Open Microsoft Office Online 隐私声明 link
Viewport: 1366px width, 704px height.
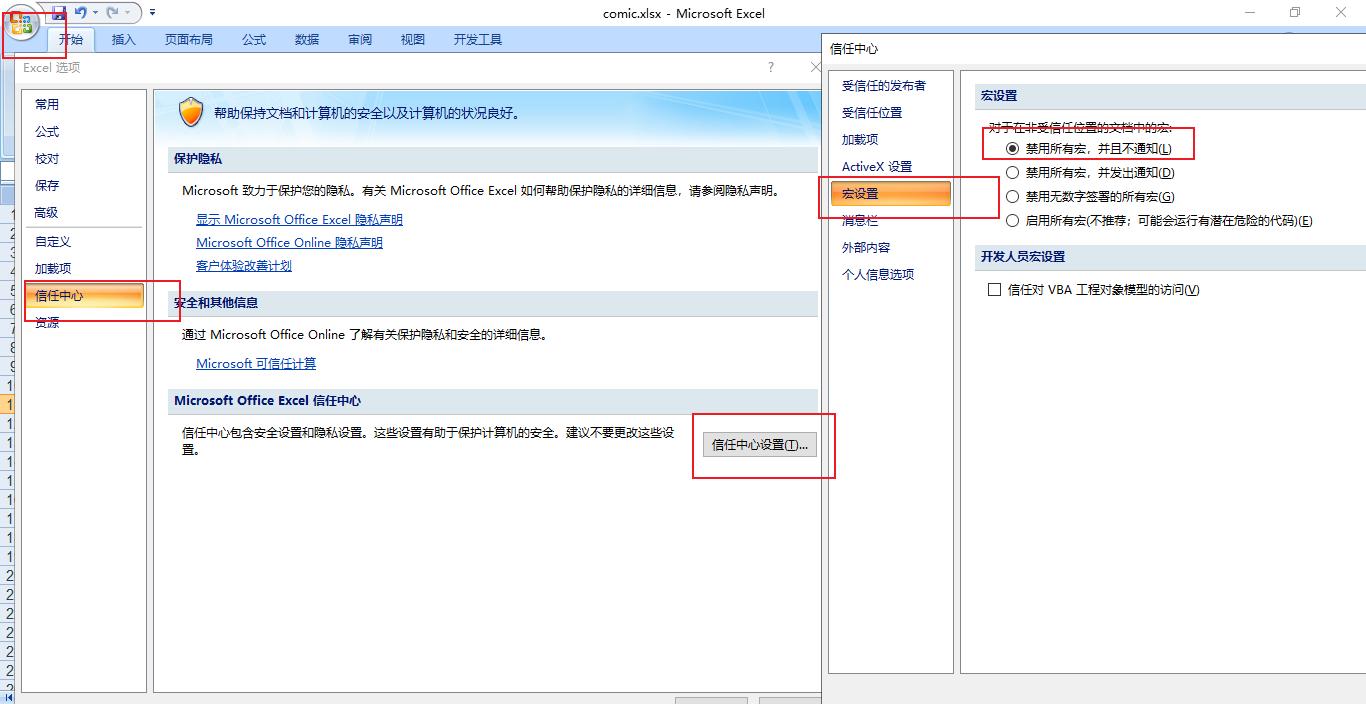point(290,243)
